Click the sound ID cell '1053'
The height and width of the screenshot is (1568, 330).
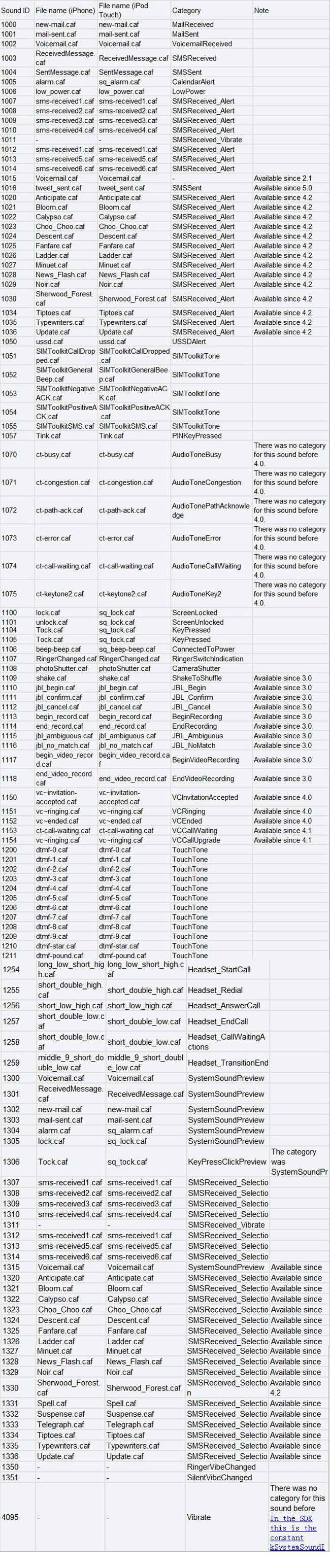pyautogui.click(x=9, y=394)
